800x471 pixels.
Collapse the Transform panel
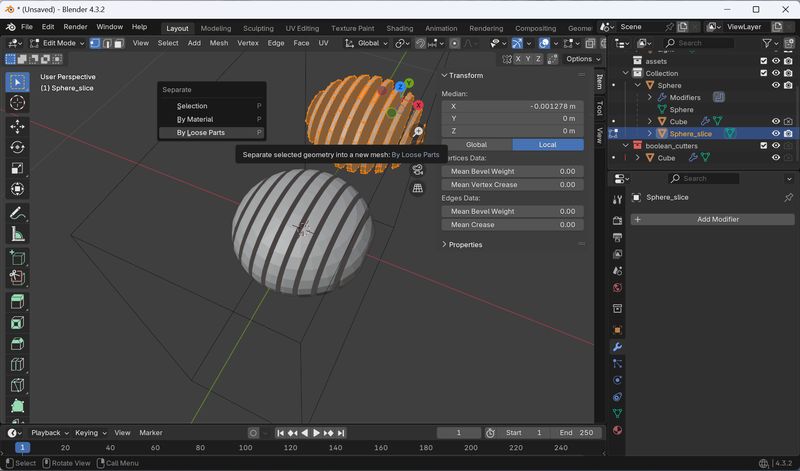(463, 76)
